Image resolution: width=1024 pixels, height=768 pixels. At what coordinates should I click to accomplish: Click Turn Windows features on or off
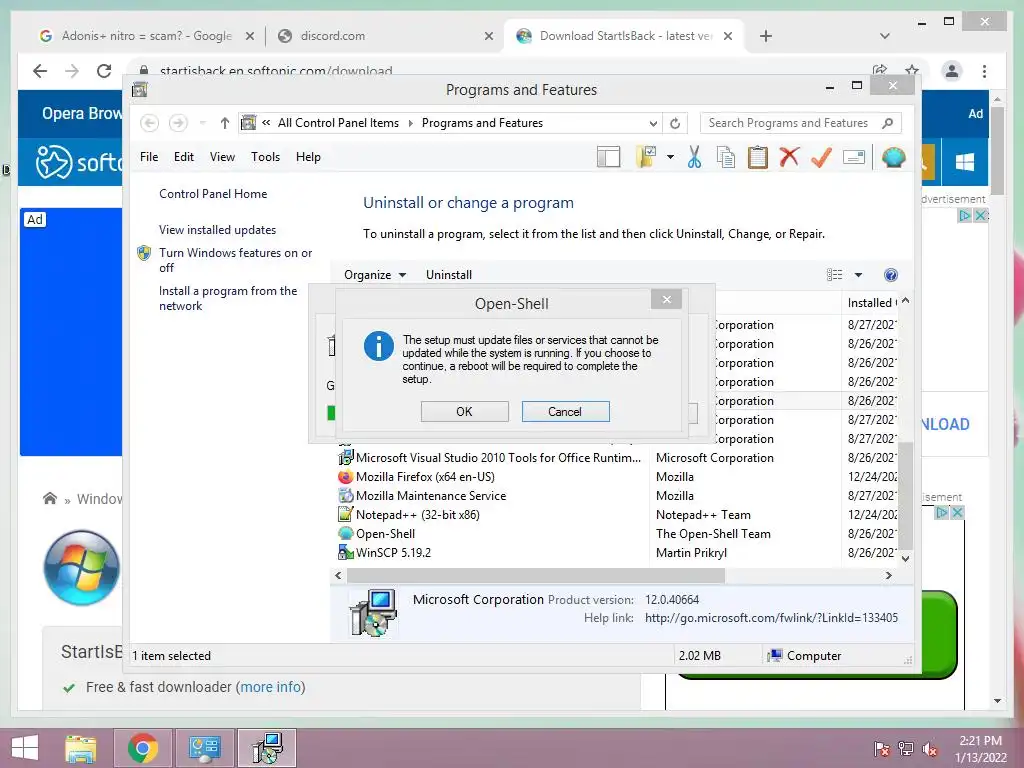(x=236, y=260)
